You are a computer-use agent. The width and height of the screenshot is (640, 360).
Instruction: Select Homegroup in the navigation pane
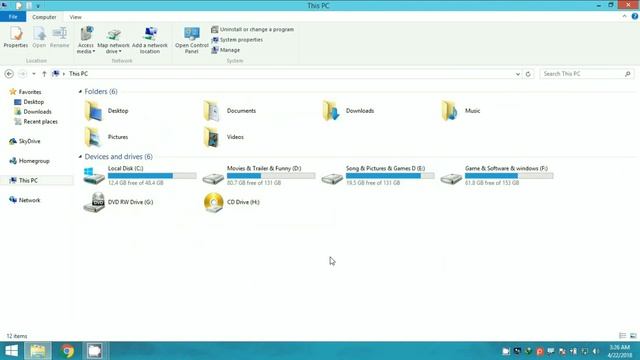click(x=29, y=161)
